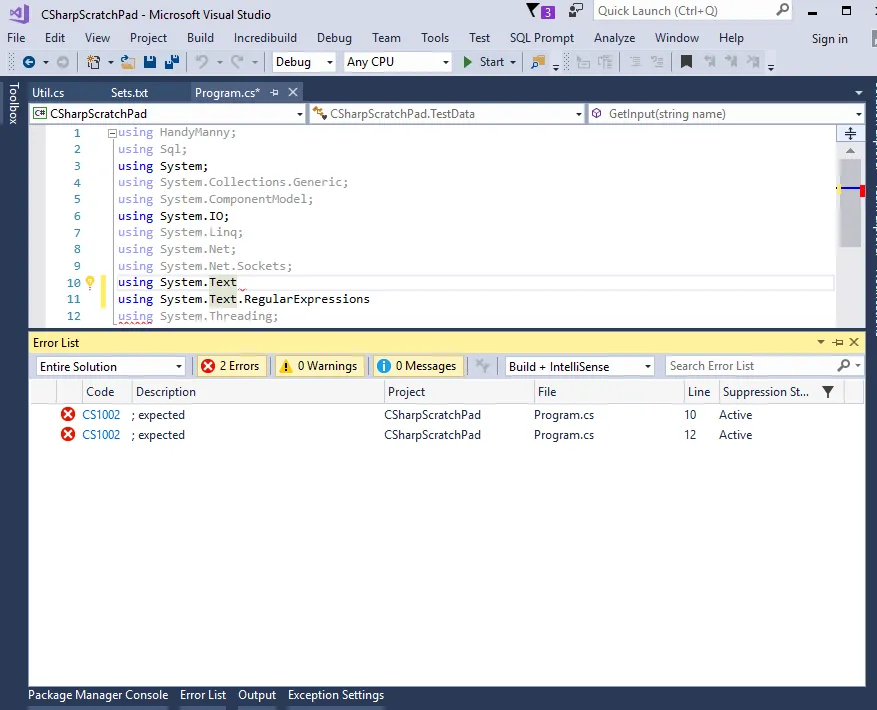The image size is (877, 710).
Task: Open the Package Manager Console tab
Action: click(98, 695)
